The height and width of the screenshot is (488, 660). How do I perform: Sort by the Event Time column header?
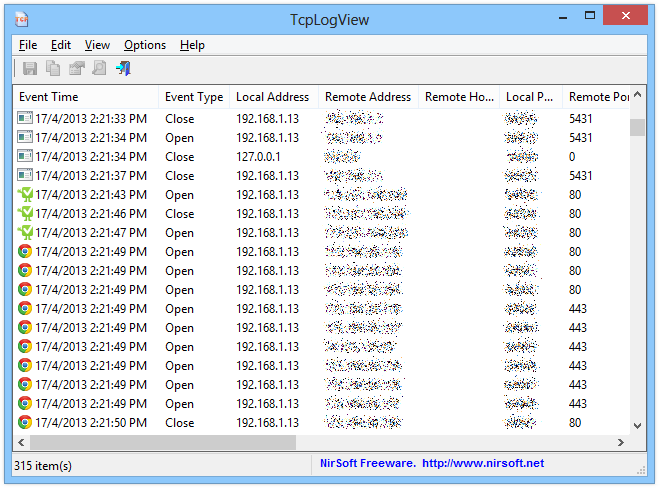87,97
